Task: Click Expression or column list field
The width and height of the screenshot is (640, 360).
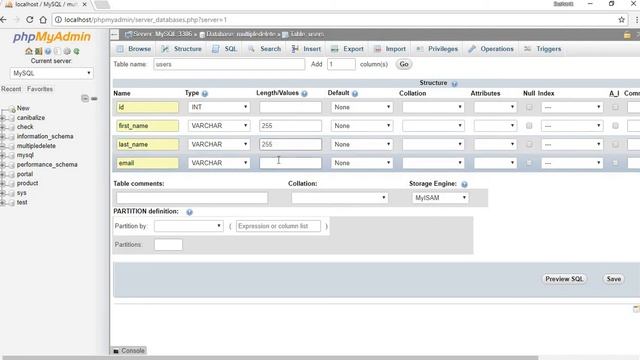Action: (278, 226)
